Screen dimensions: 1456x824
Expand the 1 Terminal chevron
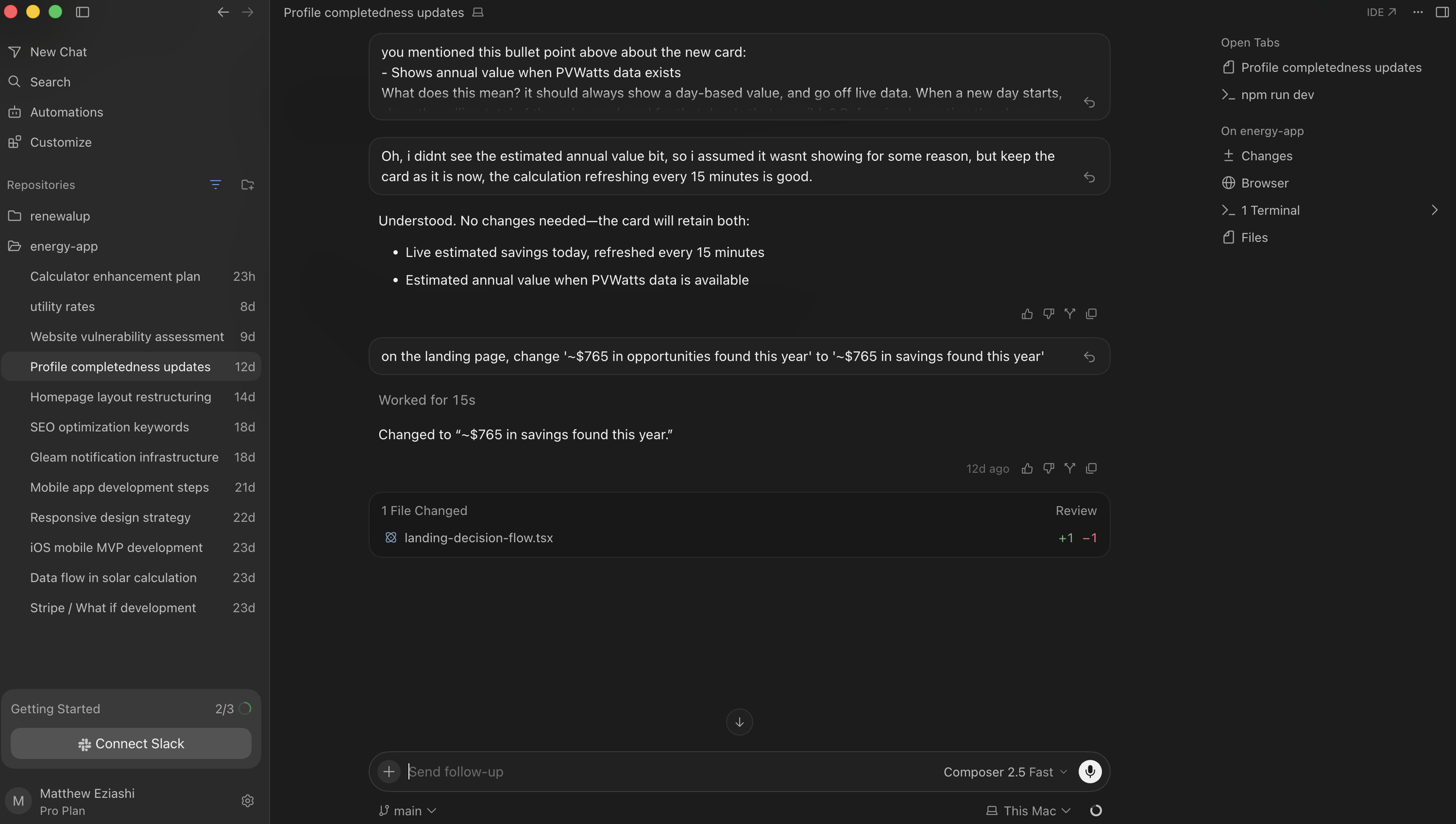click(x=1434, y=210)
